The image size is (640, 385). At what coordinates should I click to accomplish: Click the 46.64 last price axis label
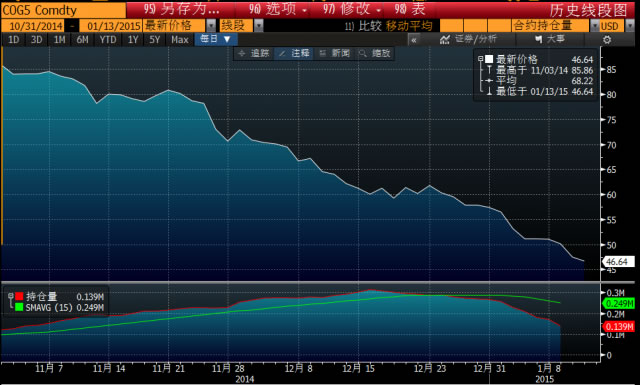pos(618,262)
